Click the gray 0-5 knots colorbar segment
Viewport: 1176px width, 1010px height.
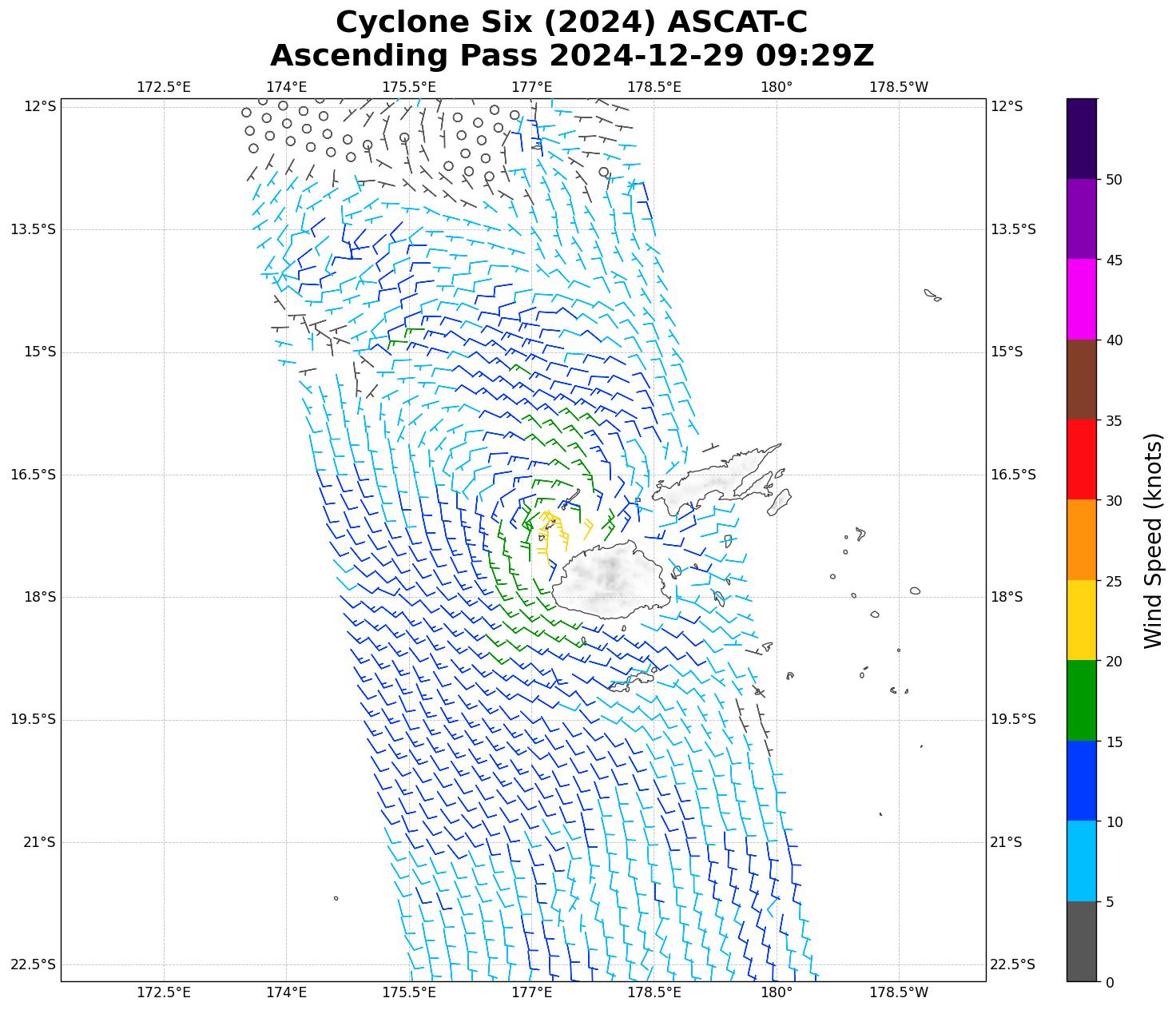pyautogui.click(x=1082, y=941)
